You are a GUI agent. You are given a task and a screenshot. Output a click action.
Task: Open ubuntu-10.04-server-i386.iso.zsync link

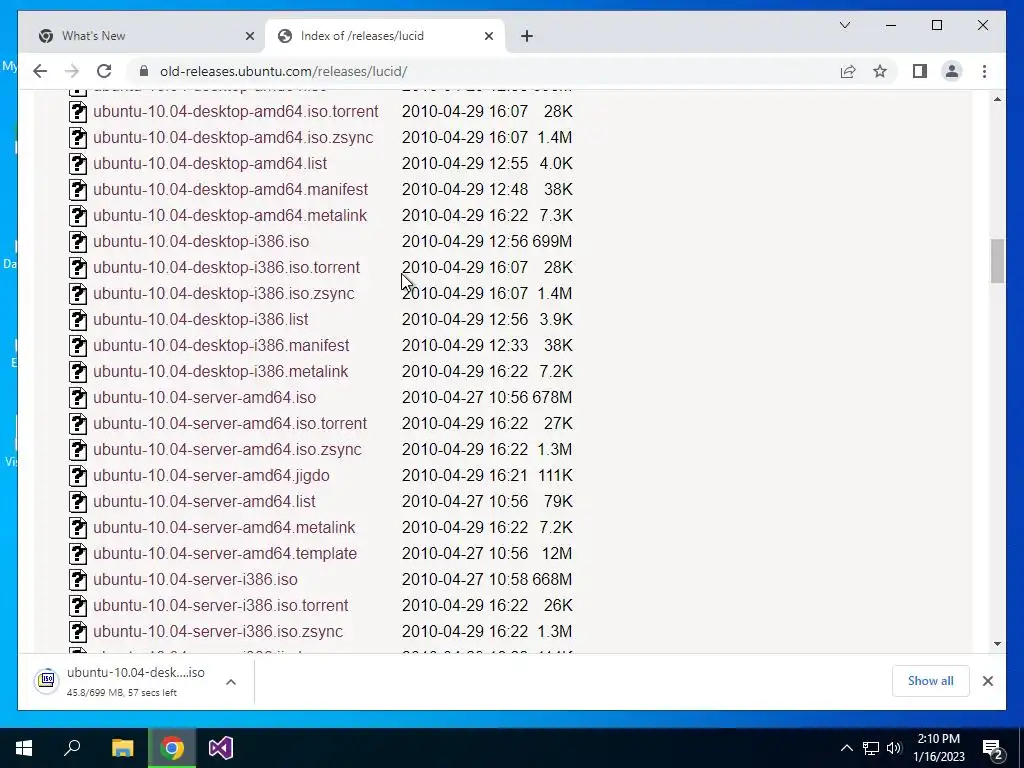coord(217,632)
